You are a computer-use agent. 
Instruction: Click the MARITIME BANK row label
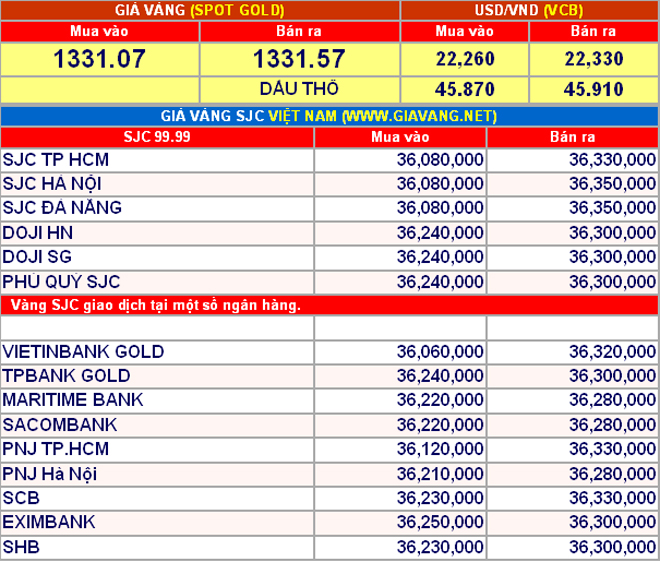coord(73,400)
